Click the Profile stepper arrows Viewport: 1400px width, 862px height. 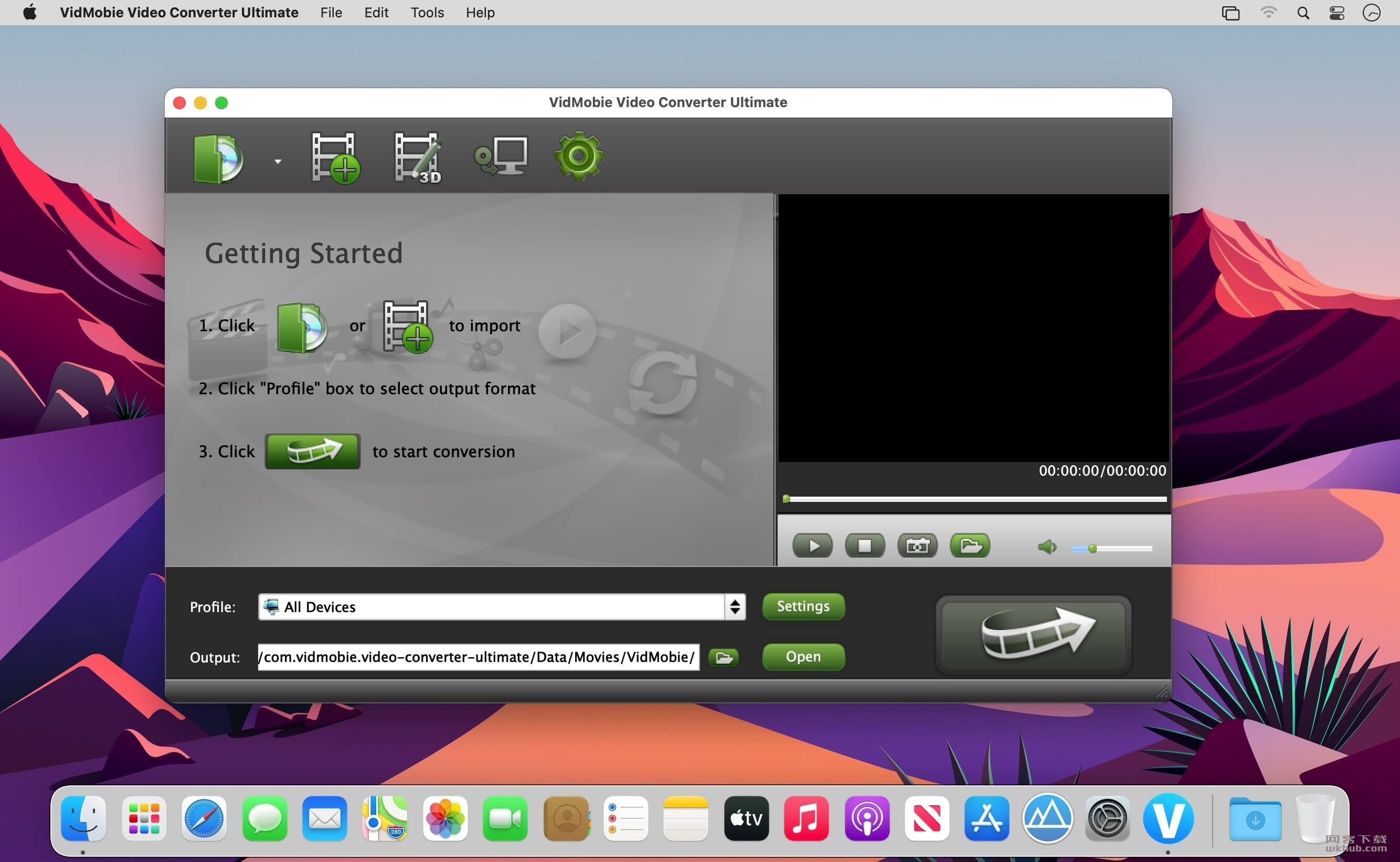(735, 606)
